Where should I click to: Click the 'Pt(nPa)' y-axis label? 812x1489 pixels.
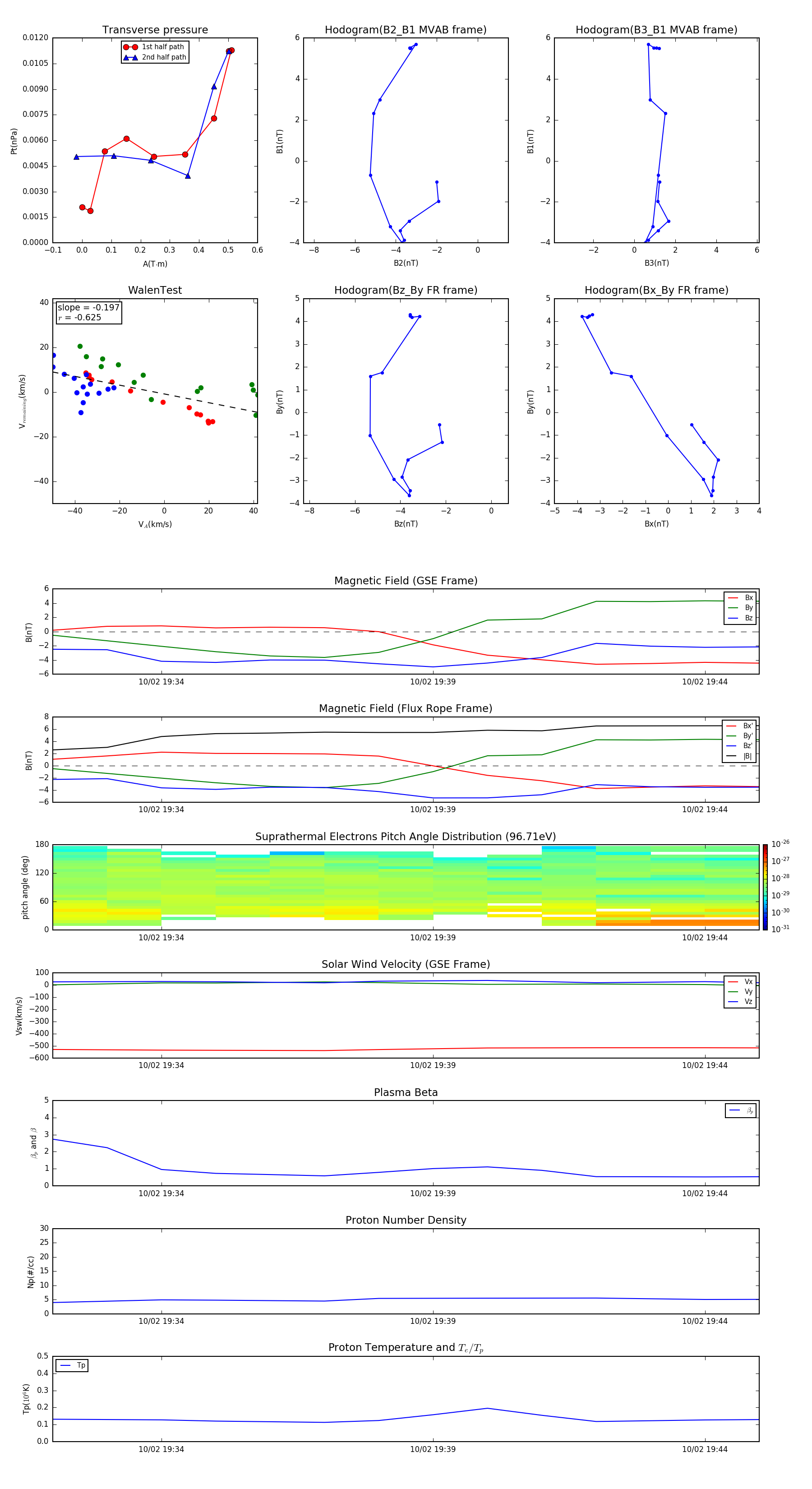click(x=14, y=140)
